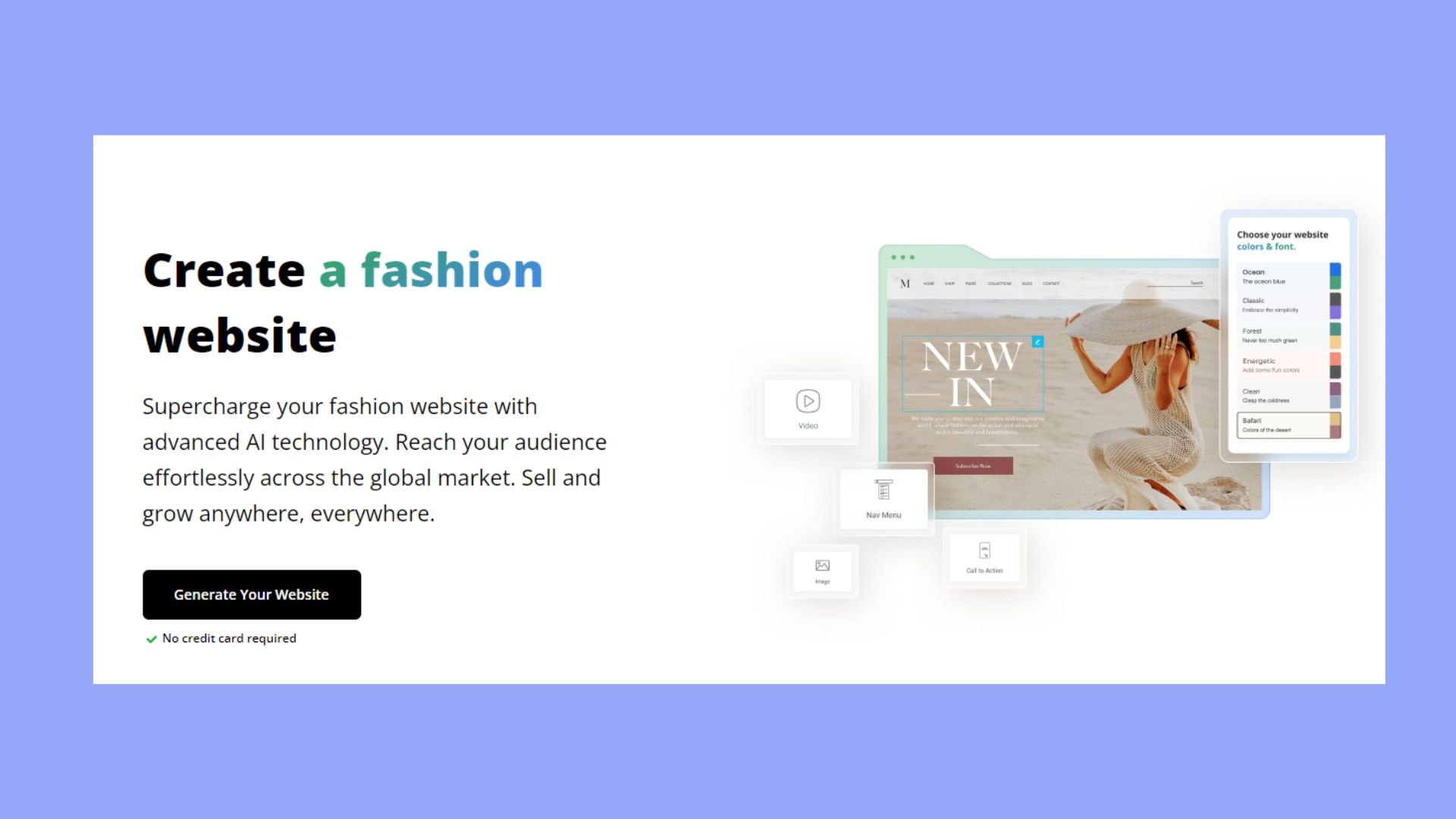Pick the Forest theme option
1456x819 pixels.
click(x=1289, y=336)
